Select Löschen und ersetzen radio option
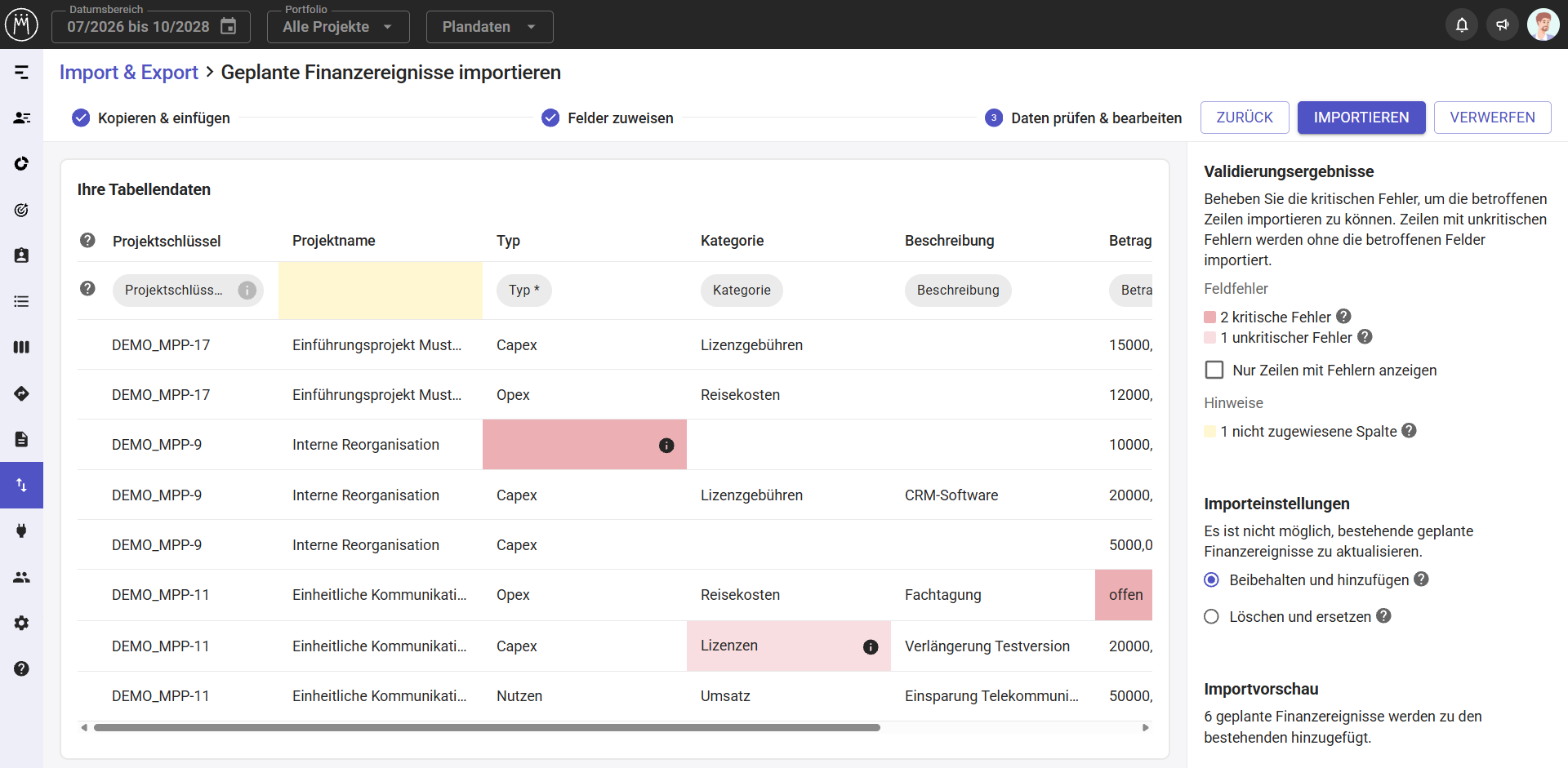This screenshot has width=1568, height=768. tap(1212, 616)
